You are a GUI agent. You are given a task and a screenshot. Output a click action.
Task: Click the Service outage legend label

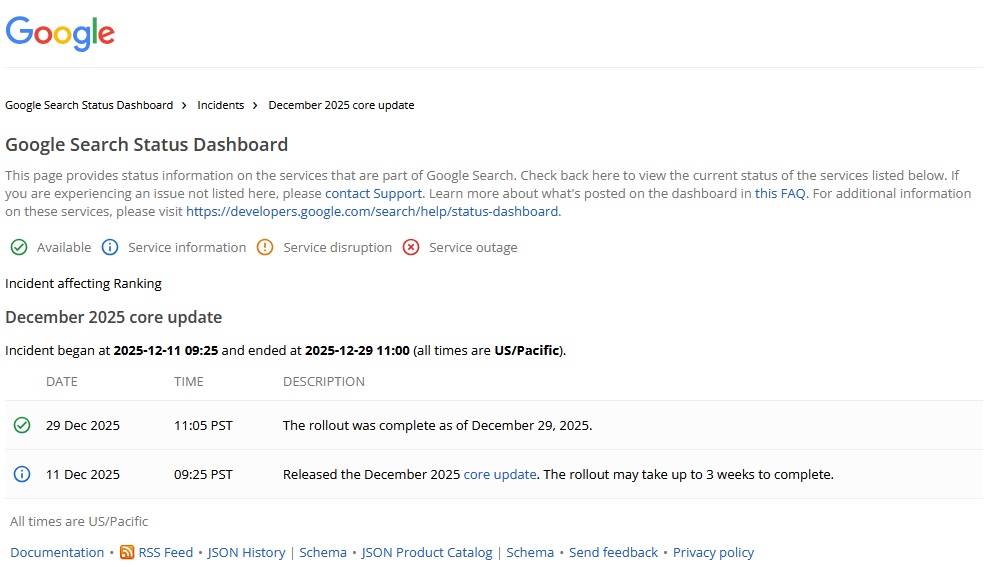pyautogui.click(x=473, y=247)
